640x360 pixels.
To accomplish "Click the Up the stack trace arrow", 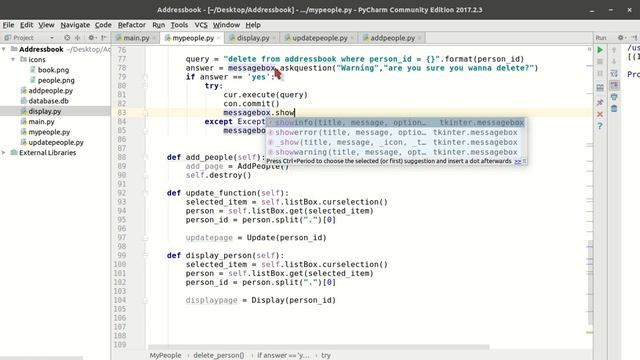I will pyautogui.click(x=614, y=50).
